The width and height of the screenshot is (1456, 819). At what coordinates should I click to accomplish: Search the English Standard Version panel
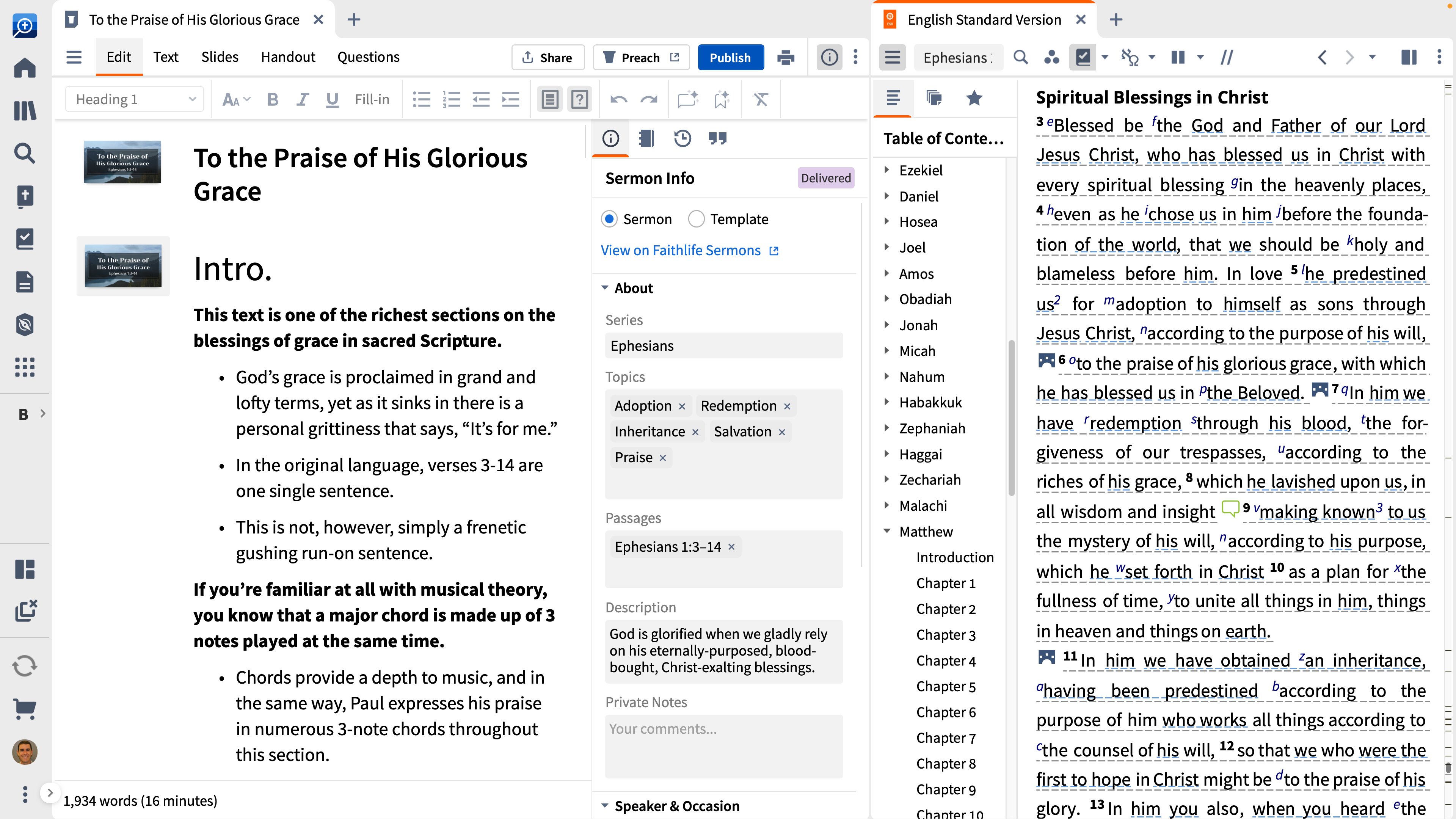point(1021,58)
